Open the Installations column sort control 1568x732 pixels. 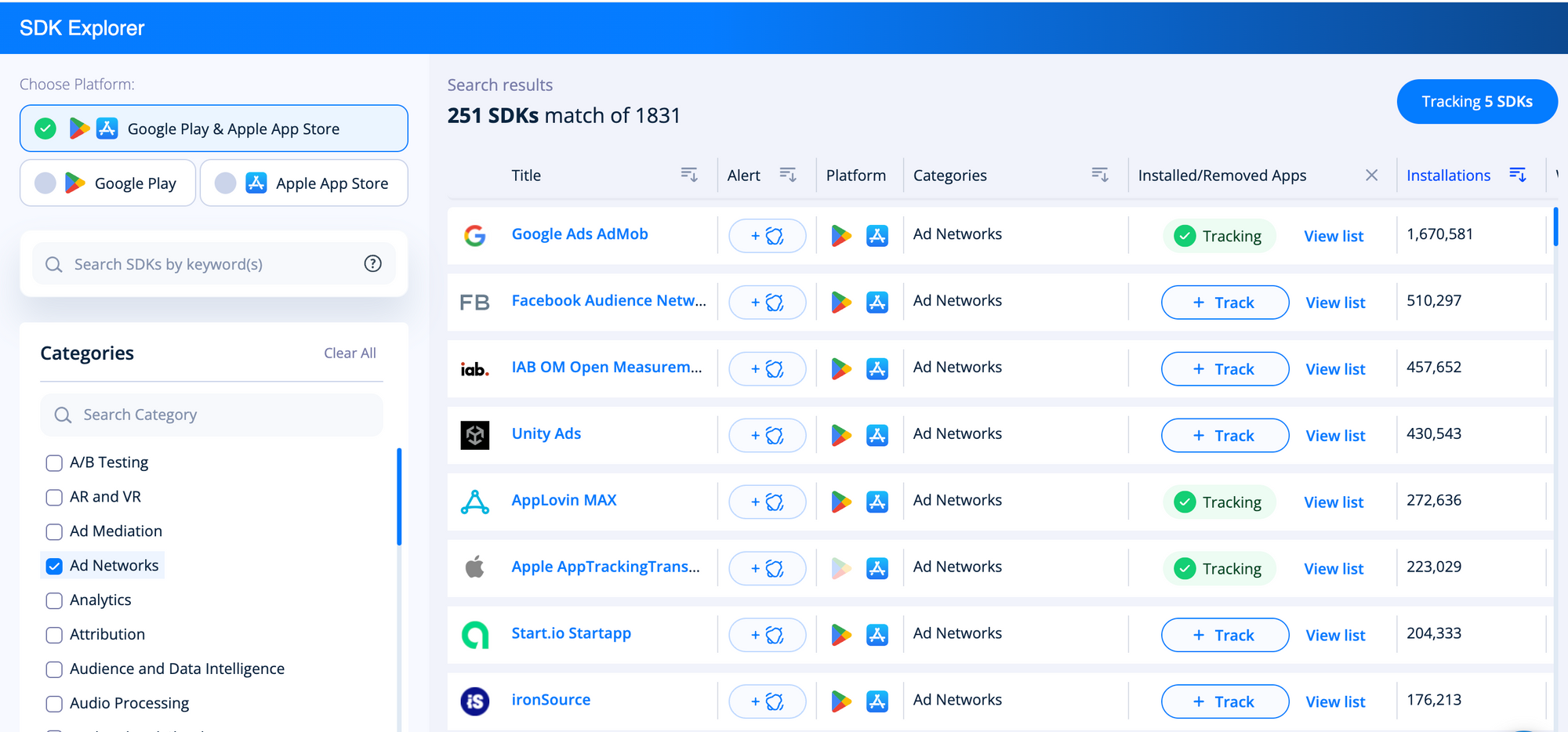[1519, 175]
